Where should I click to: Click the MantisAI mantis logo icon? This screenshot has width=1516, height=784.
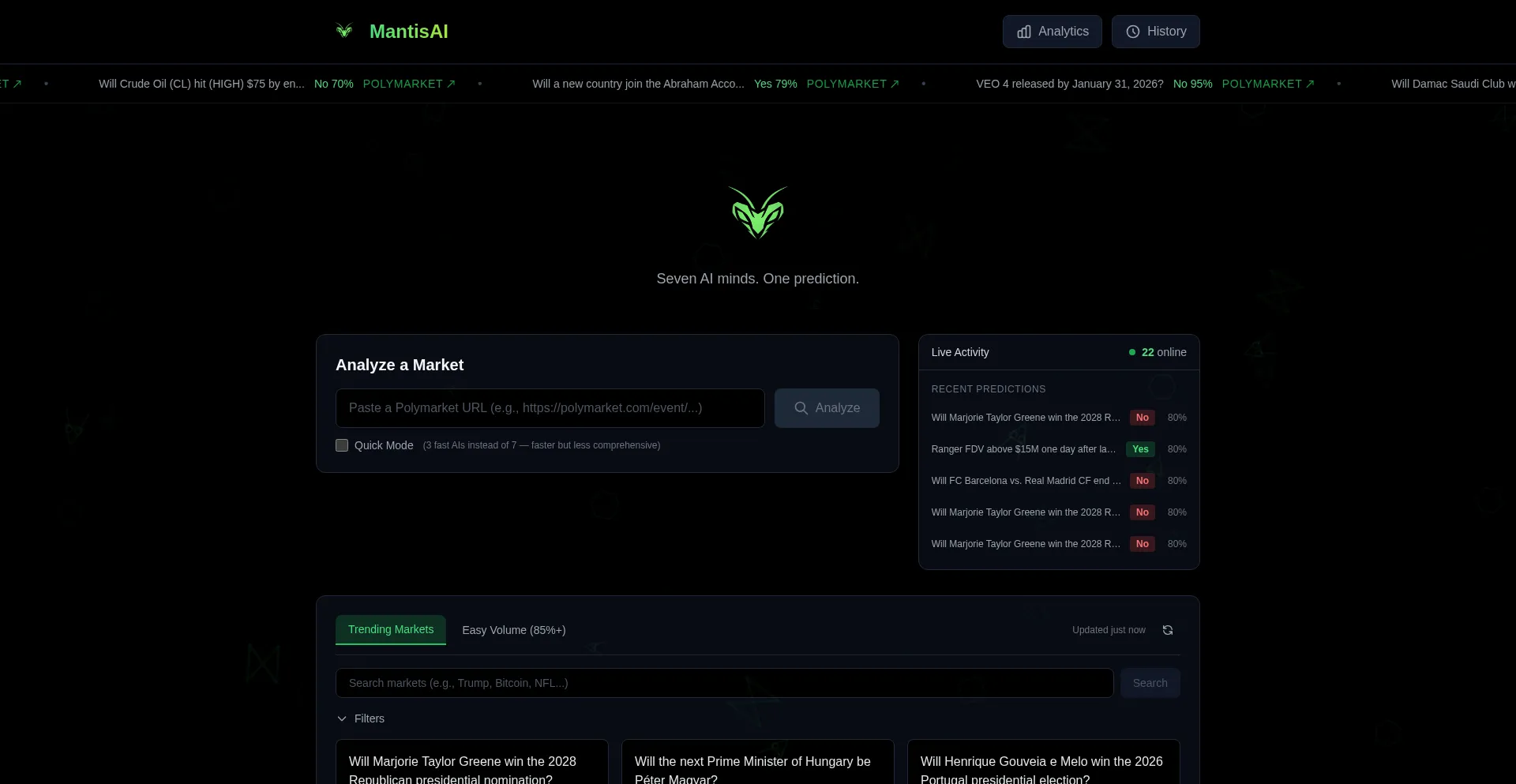coord(344,31)
